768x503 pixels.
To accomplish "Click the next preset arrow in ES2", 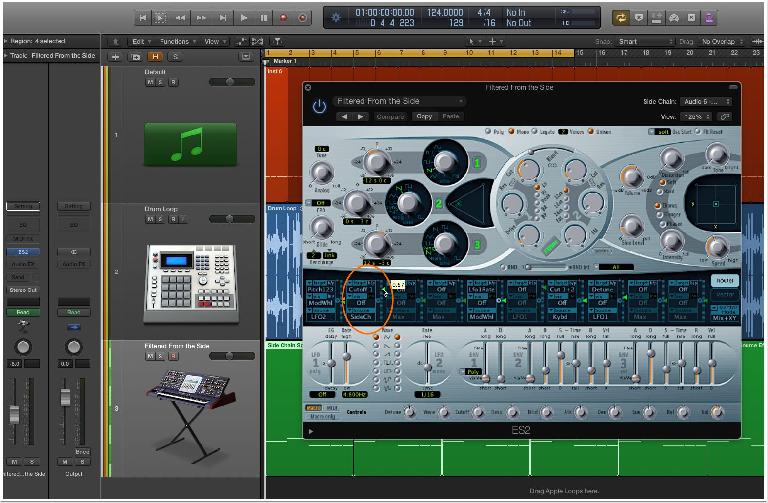I will coord(361,117).
